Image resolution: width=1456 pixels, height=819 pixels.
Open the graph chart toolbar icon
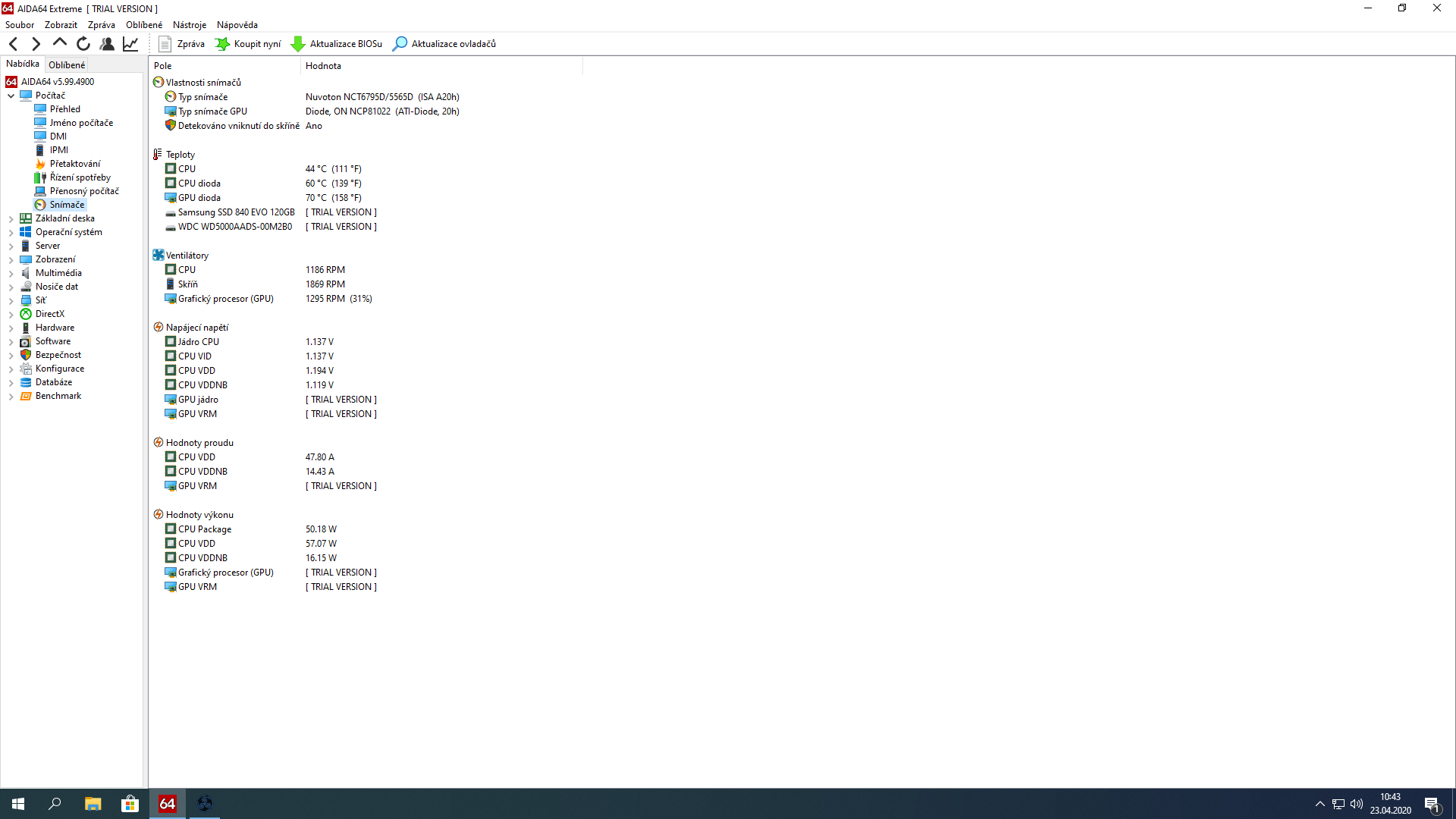pyautogui.click(x=130, y=44)
